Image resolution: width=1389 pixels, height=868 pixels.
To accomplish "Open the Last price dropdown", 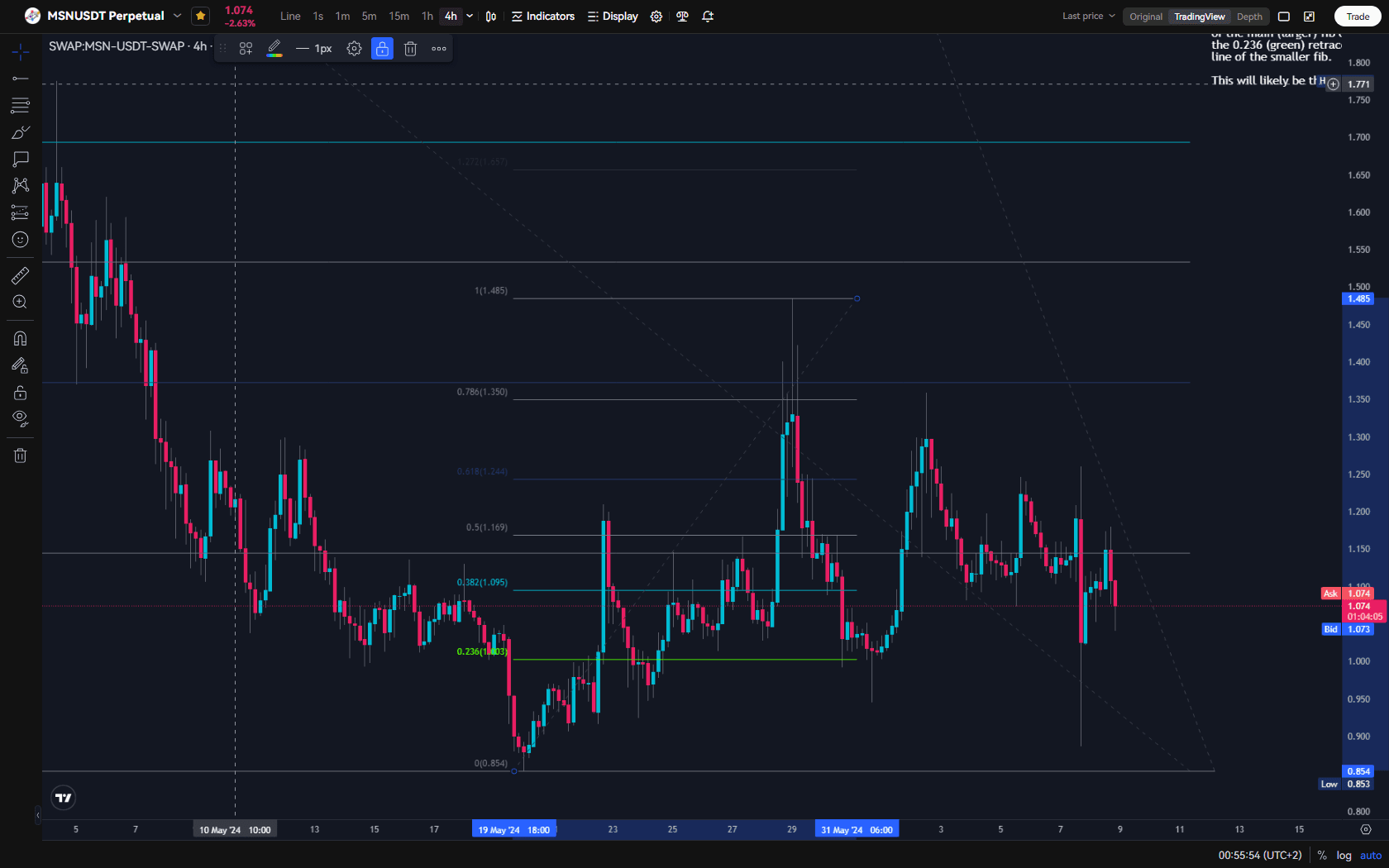I will coord(1088,16).
